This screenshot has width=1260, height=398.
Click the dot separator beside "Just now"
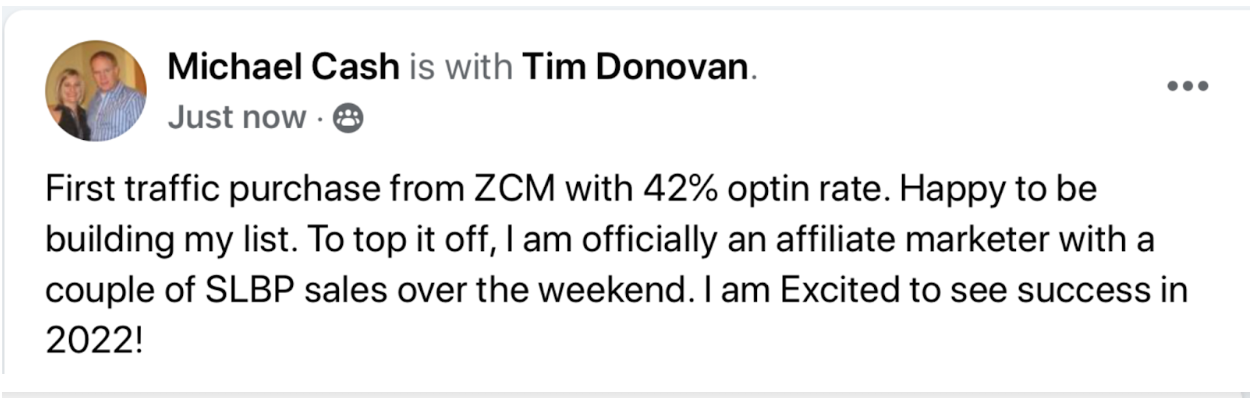pos(319,119)
